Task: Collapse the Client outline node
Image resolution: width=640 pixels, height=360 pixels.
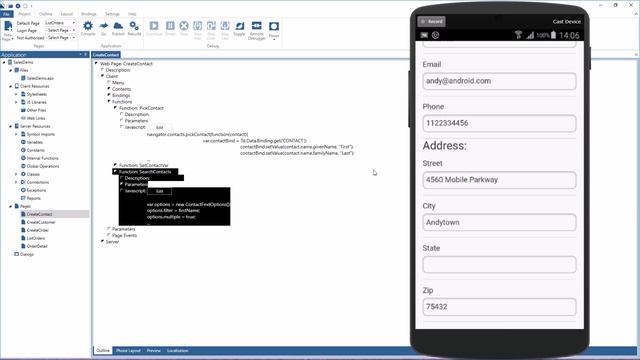Action: pos(102,76)
